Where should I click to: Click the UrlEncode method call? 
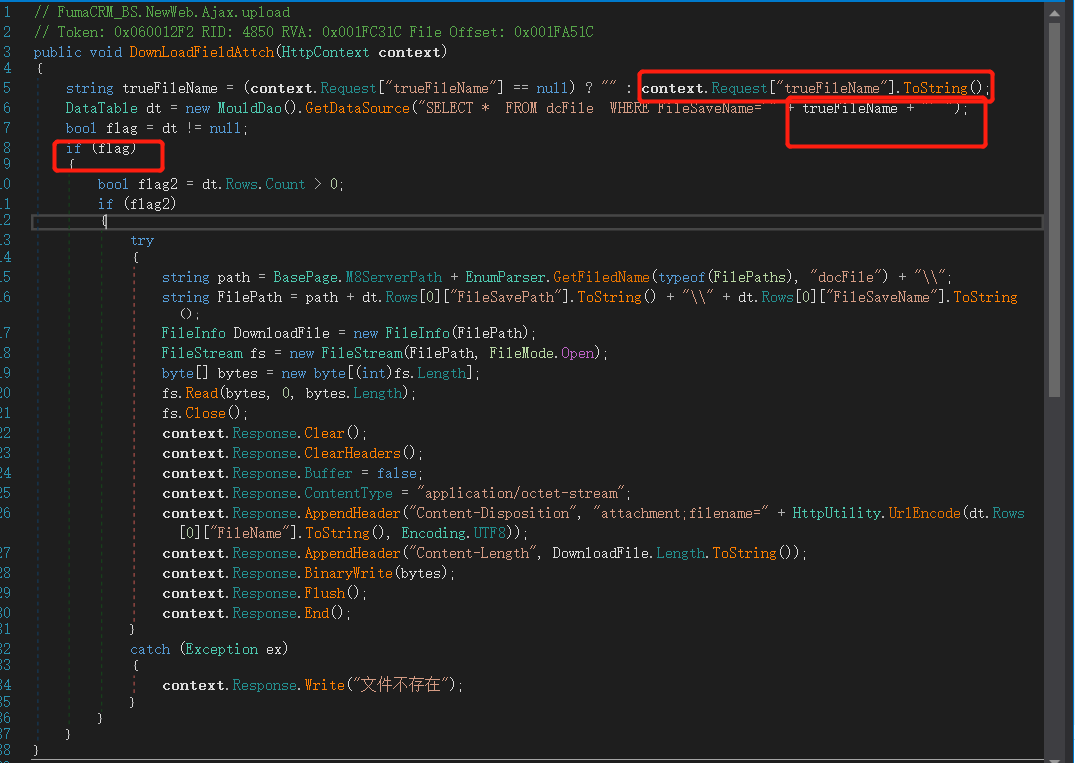pyautogui.click(x=925, y=513)
